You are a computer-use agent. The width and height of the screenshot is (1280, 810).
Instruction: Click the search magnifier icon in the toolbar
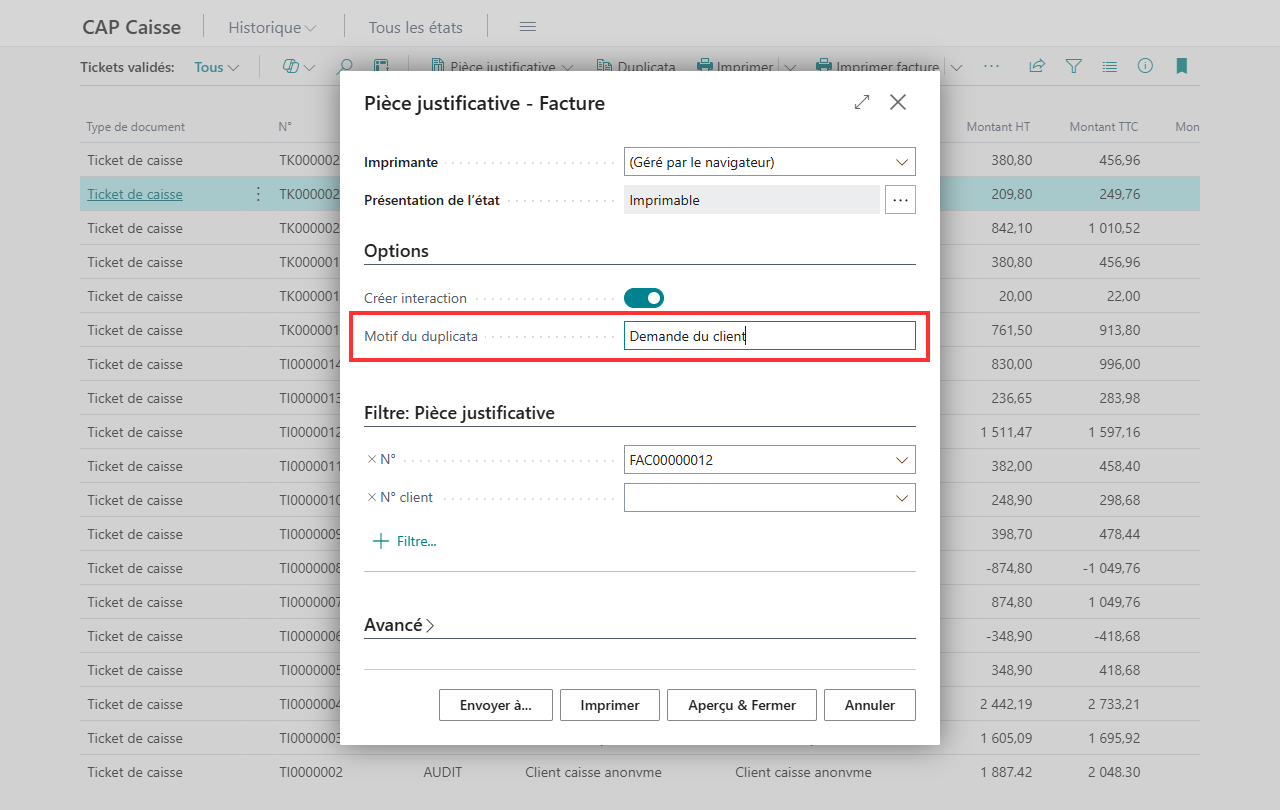345,67
